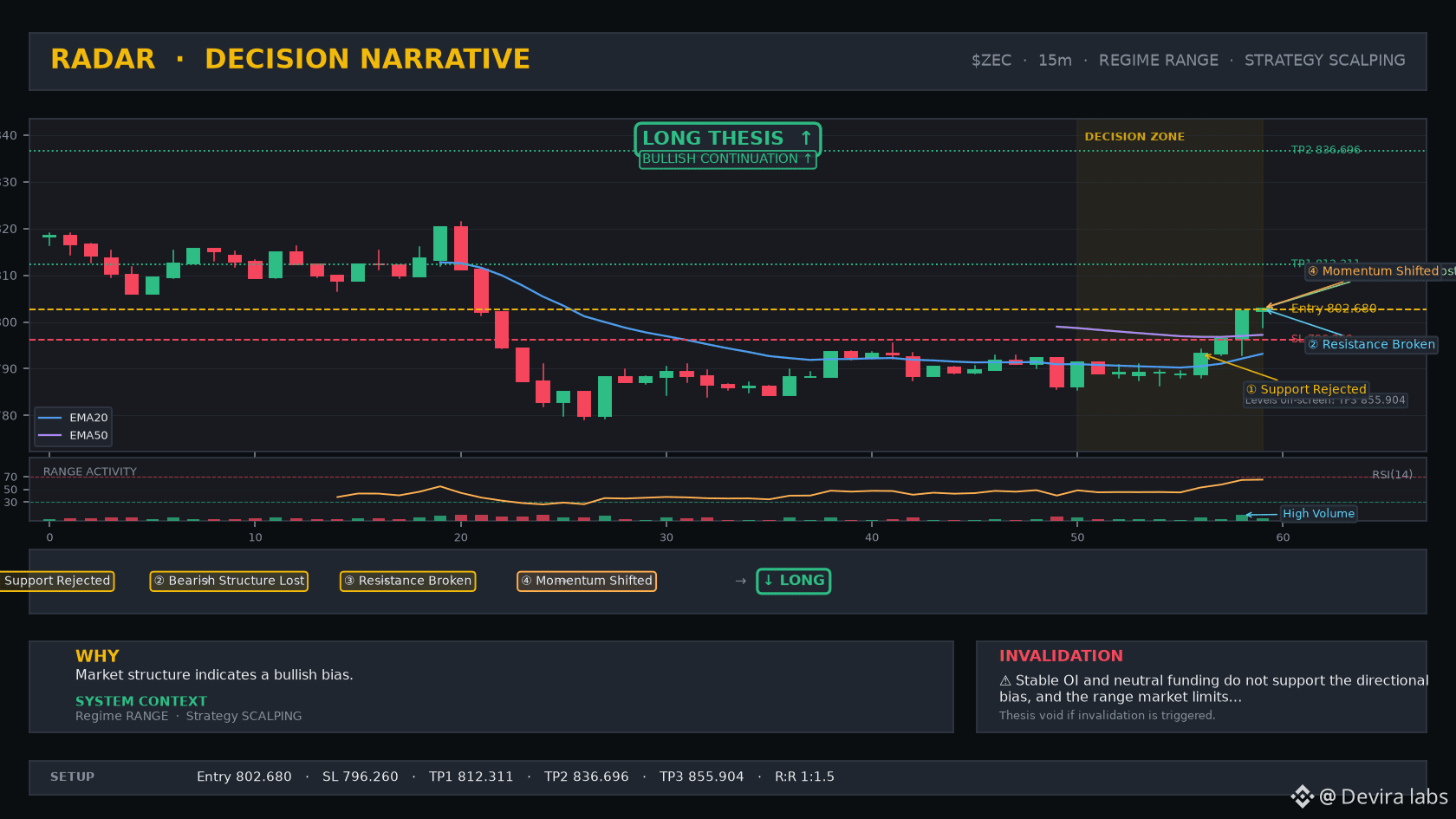This screenshot has height=819, width=1456.
Task: Click the DECISION ZONE label
Action: 1134,137
